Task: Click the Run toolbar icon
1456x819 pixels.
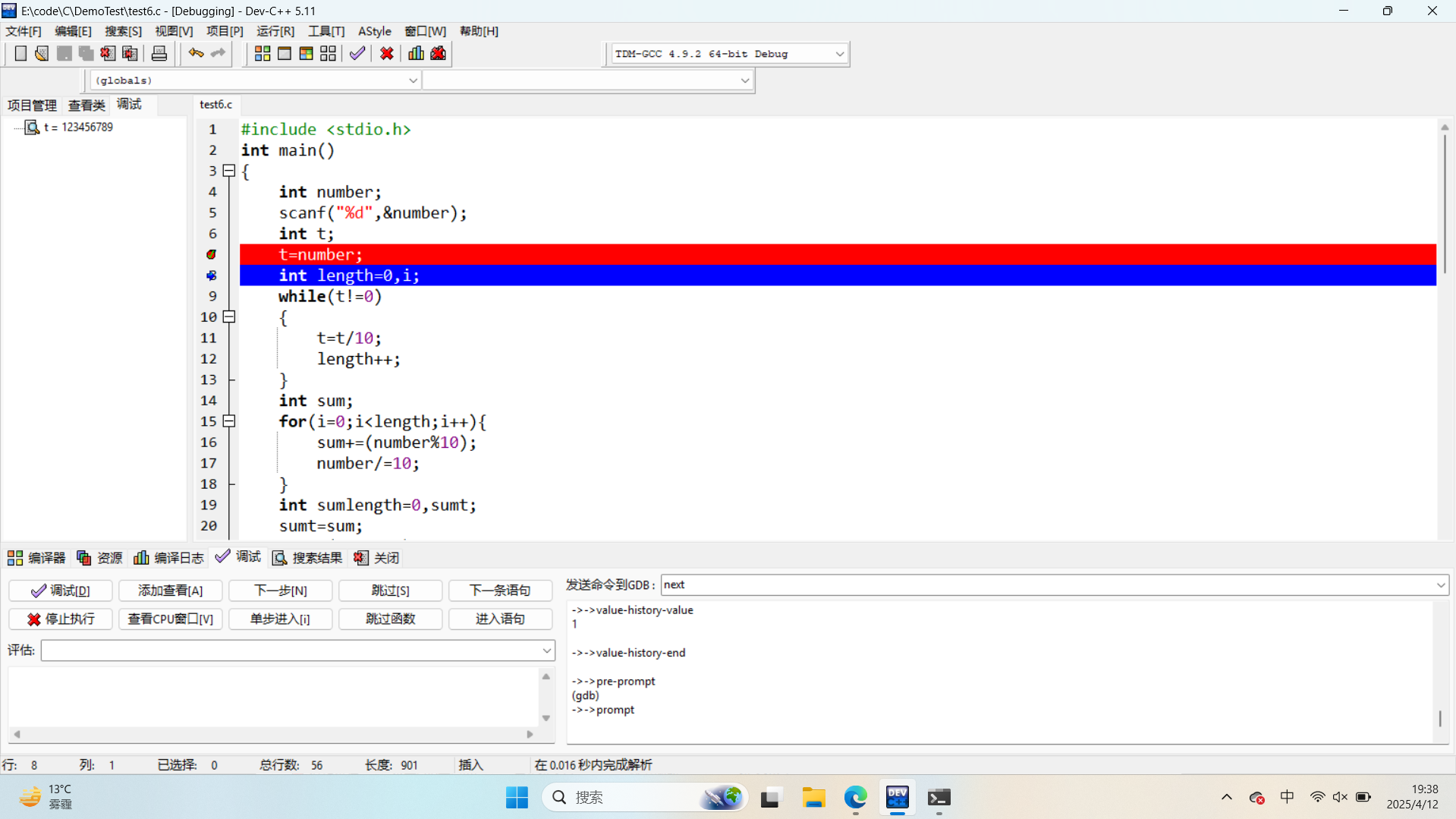Action: [x=285, y=53]
